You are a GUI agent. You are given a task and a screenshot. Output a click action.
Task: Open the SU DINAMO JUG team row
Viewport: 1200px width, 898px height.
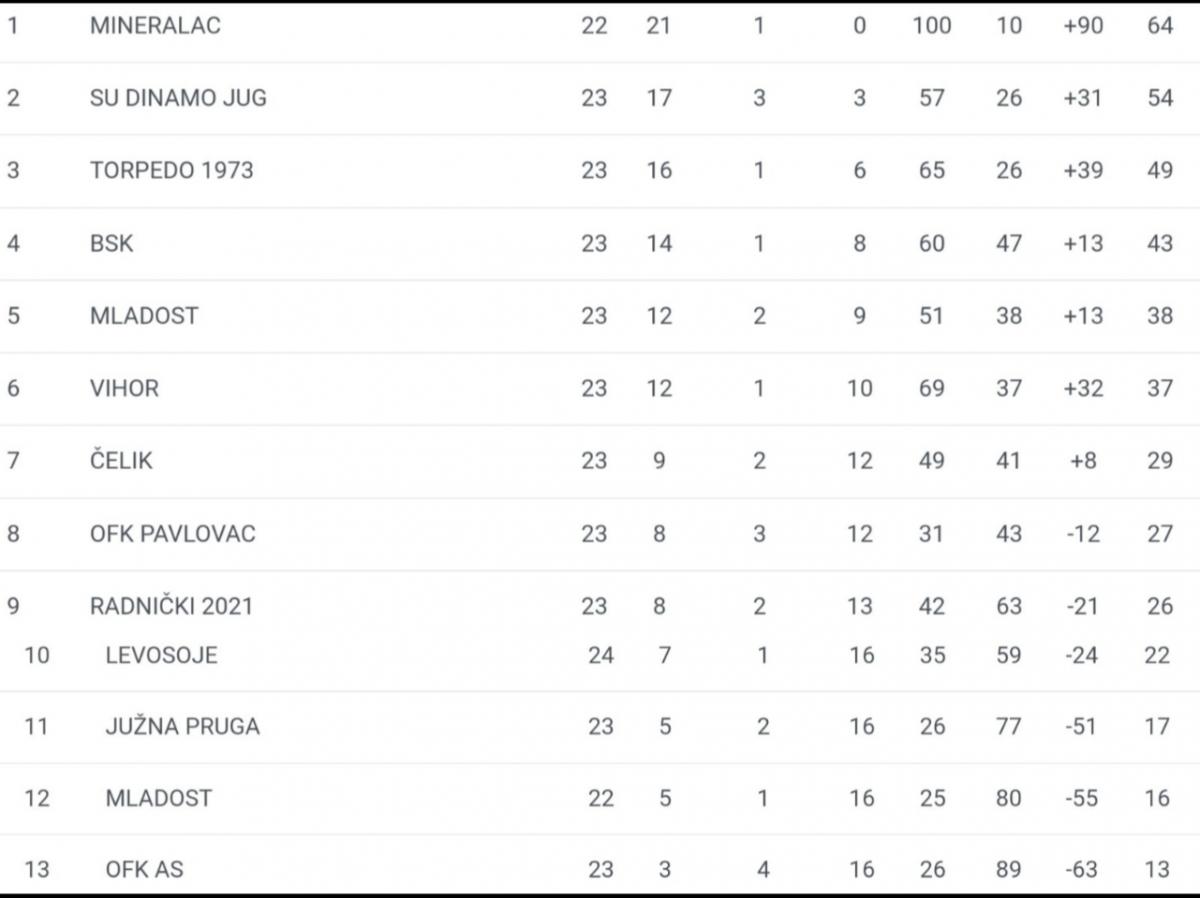click(x=600, y=98)
